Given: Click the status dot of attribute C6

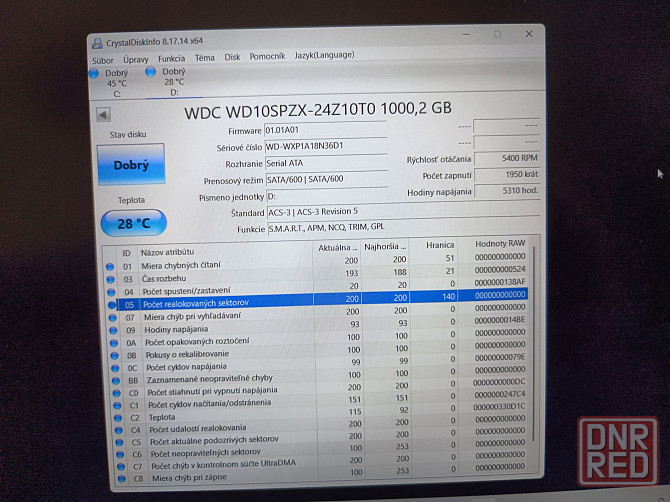Looking at the screenshot, I should pyautogui.click(x=120, y=455).
